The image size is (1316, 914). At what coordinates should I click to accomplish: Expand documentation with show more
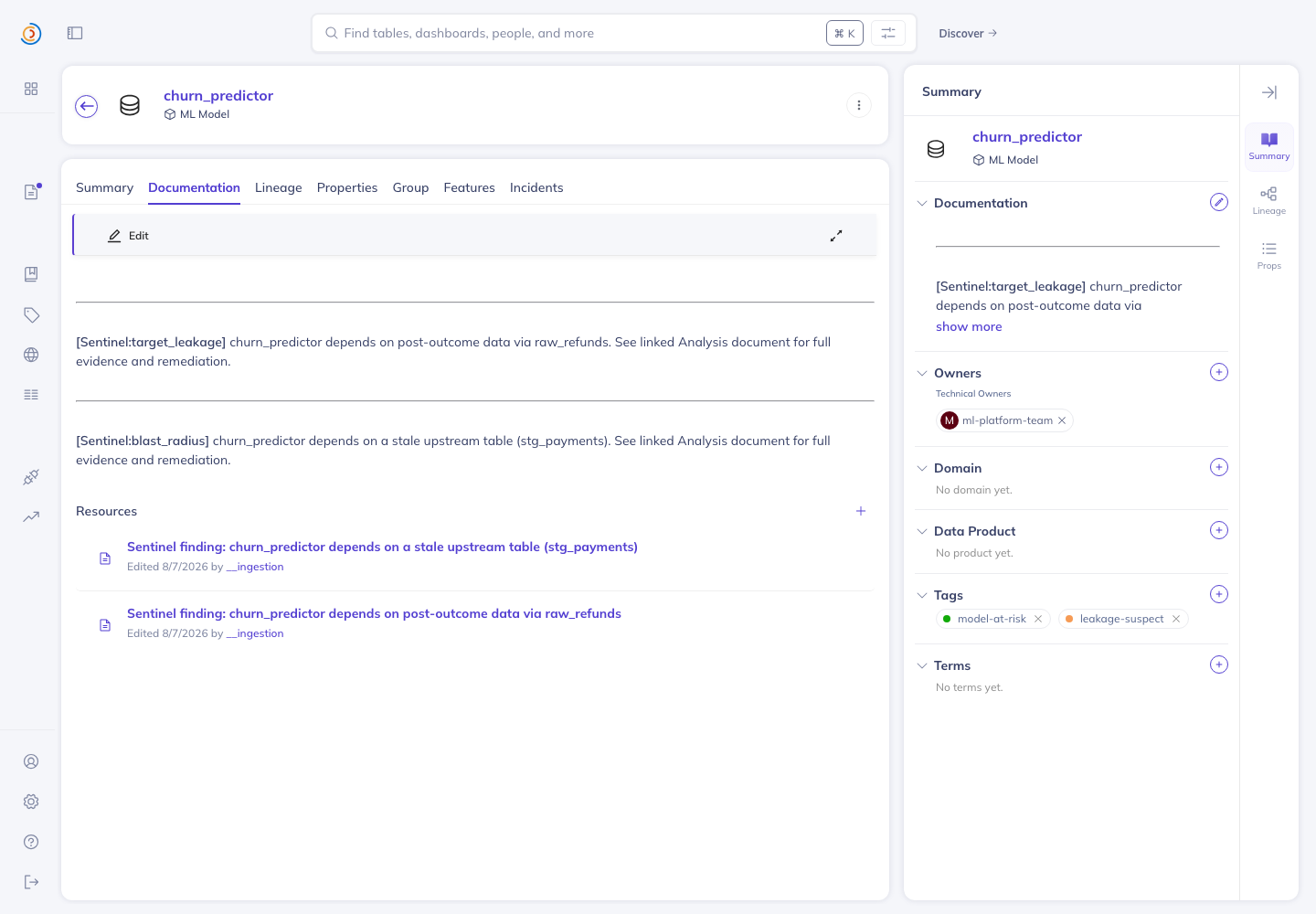969,326
